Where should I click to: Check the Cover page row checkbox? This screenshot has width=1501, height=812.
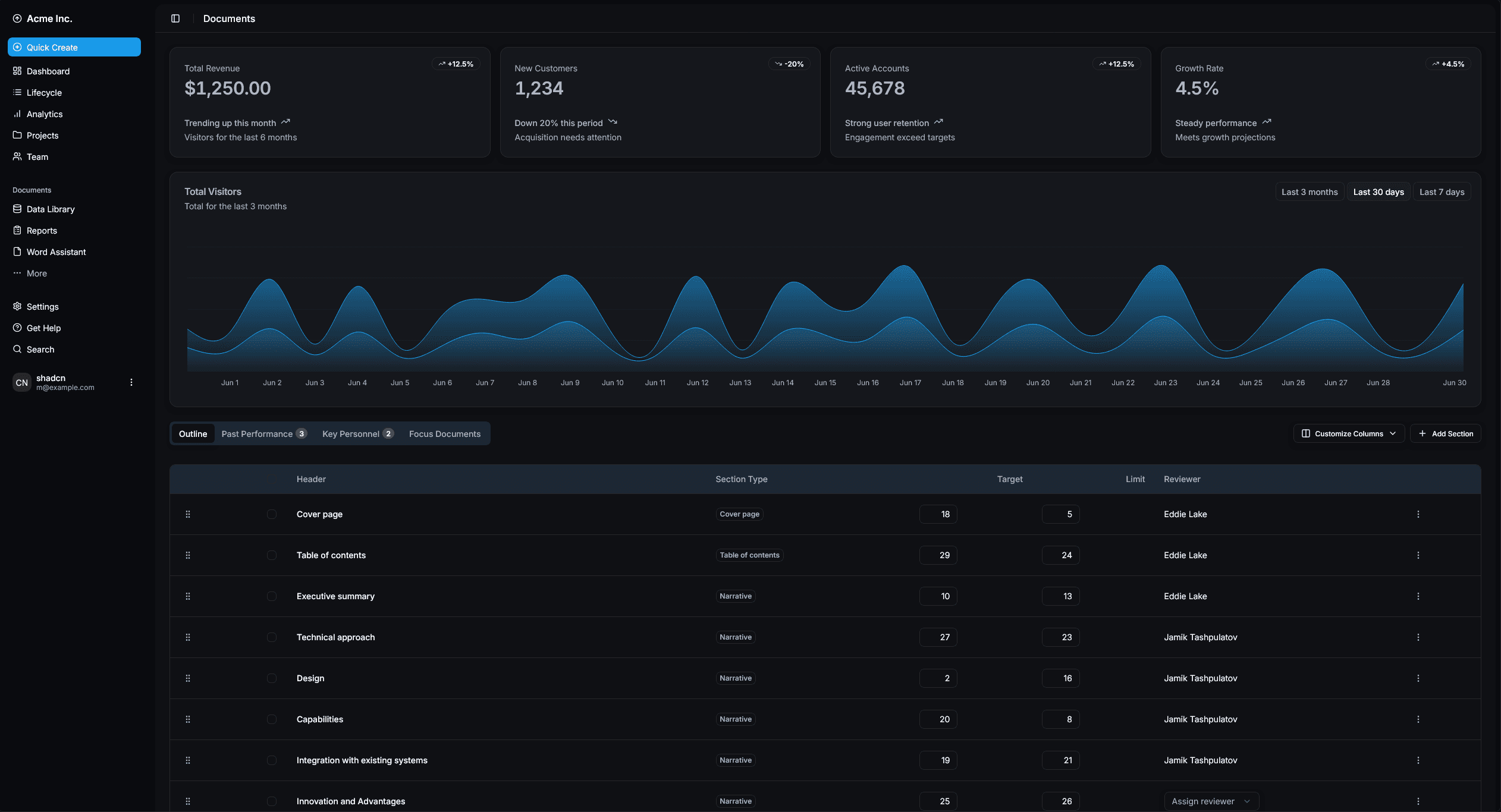click(272, 514)
